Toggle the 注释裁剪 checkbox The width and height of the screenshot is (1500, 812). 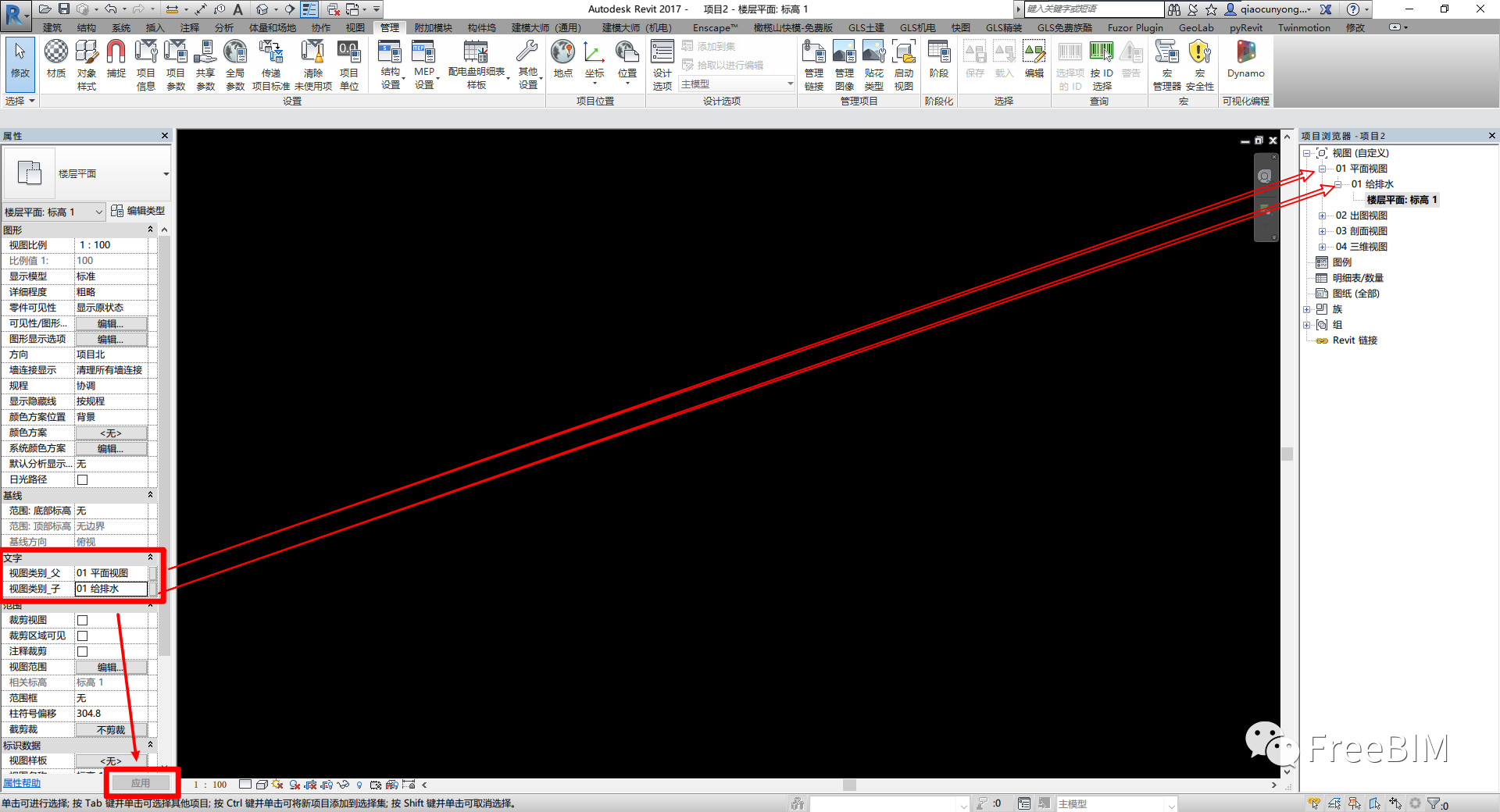pos(82,651)
